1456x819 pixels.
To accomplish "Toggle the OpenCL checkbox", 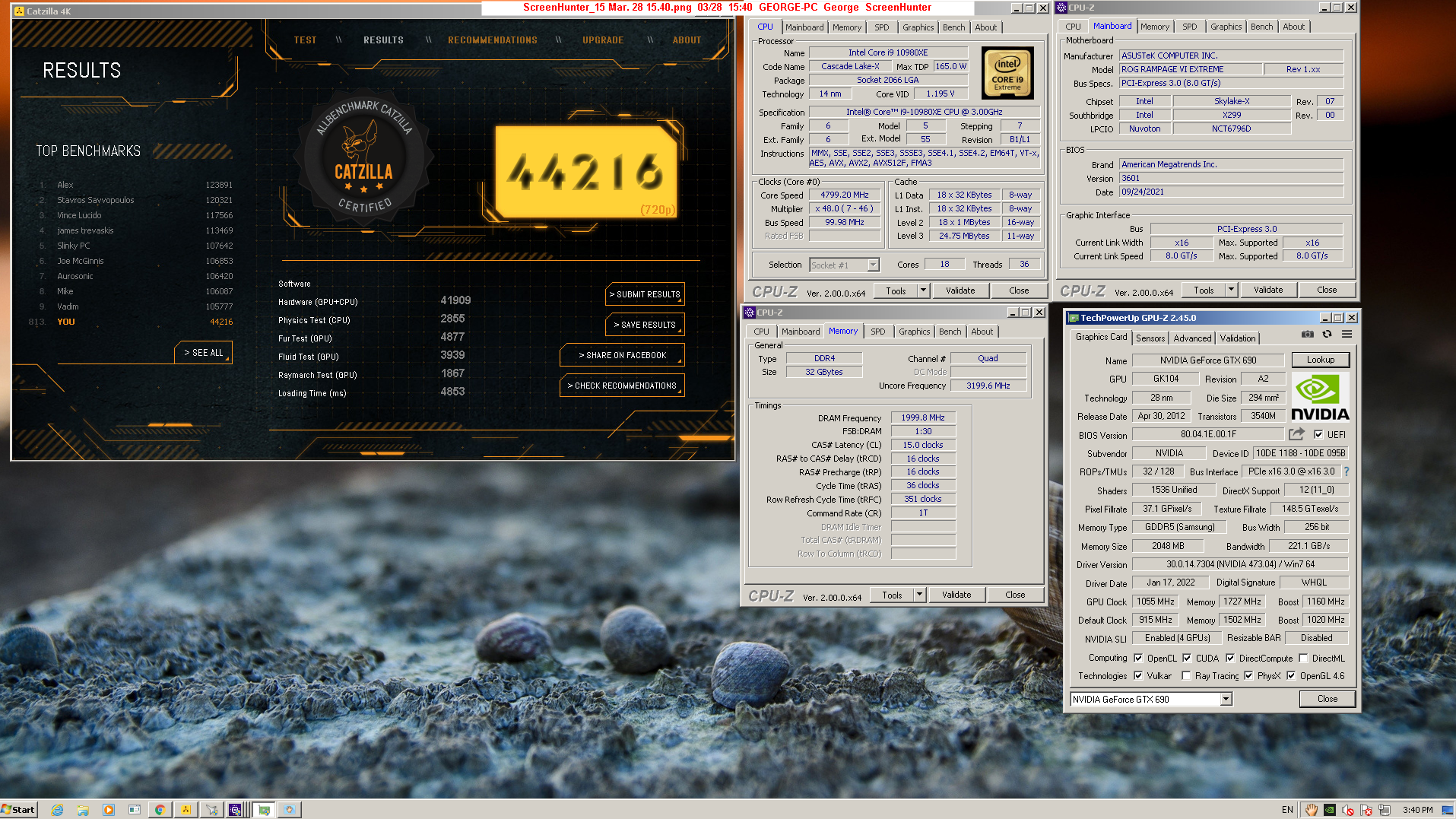I will [1138, 659].
